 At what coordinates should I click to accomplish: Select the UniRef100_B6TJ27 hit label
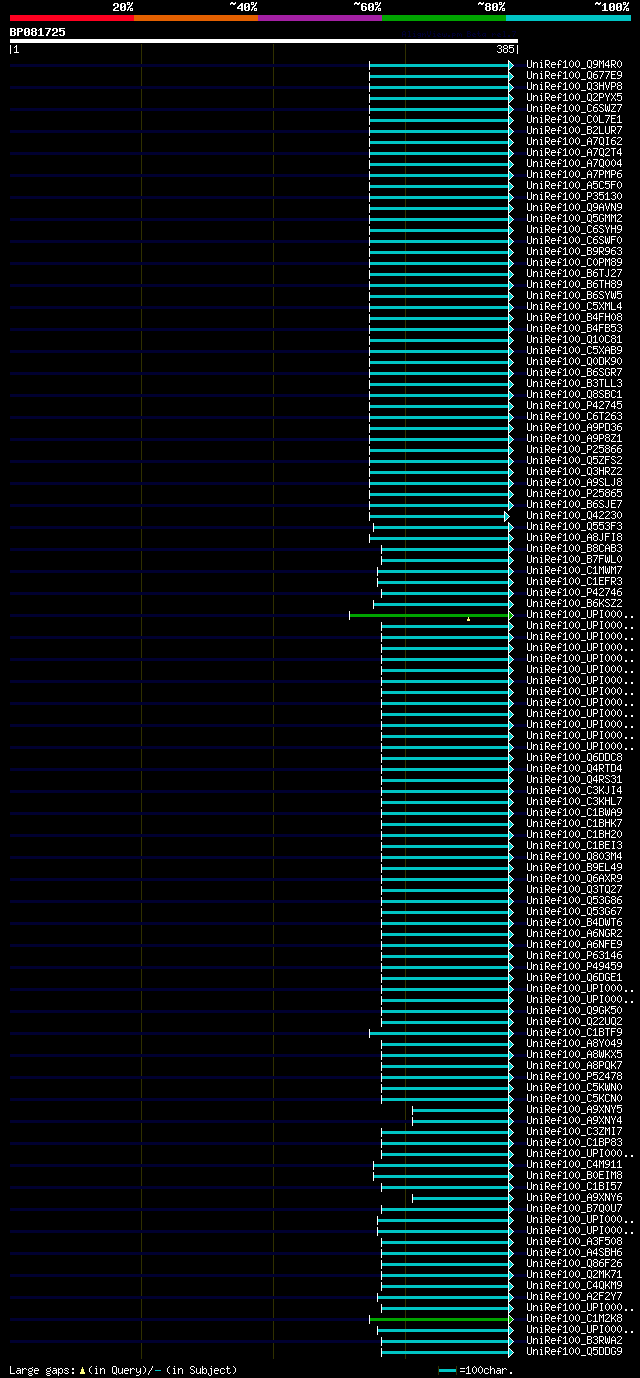point(574,273)
